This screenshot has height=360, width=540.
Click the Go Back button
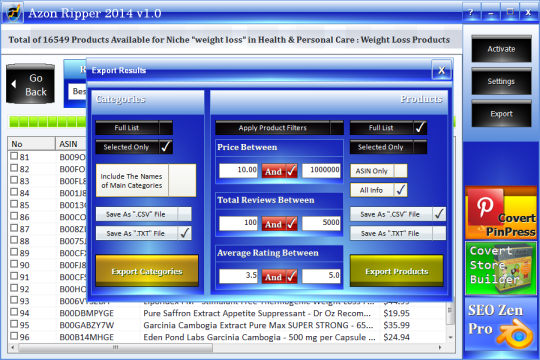(x=30, y=84)
